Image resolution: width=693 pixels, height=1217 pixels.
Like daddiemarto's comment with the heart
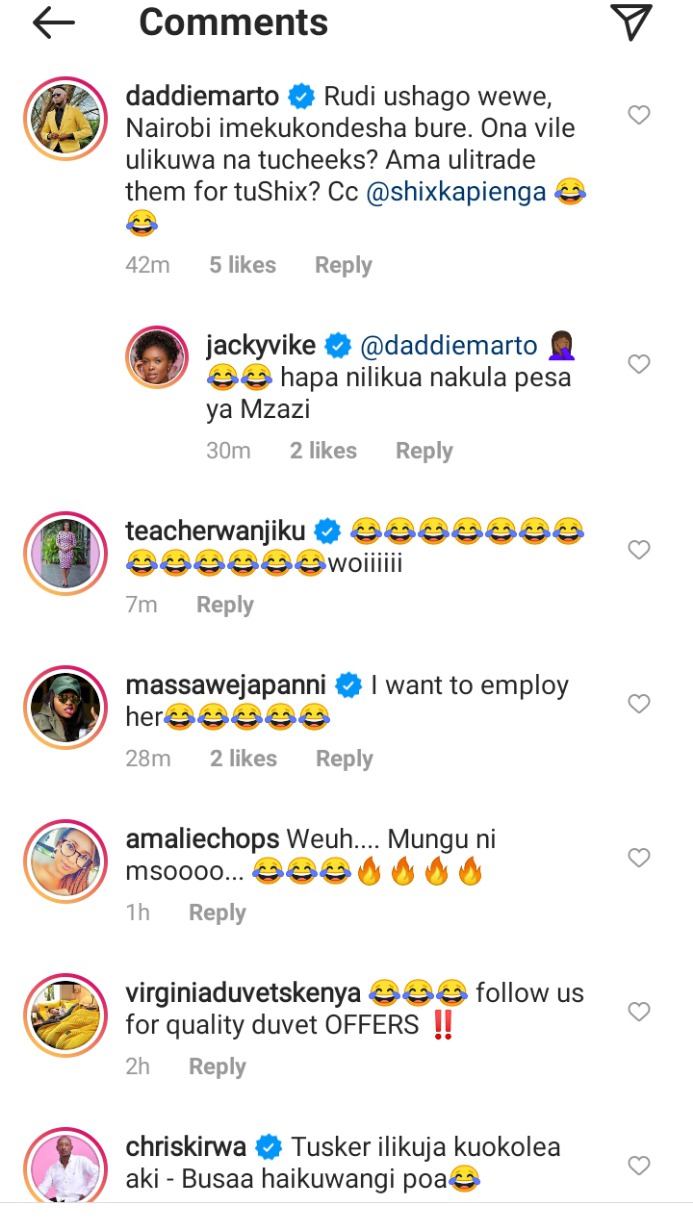tap(639, 116)
